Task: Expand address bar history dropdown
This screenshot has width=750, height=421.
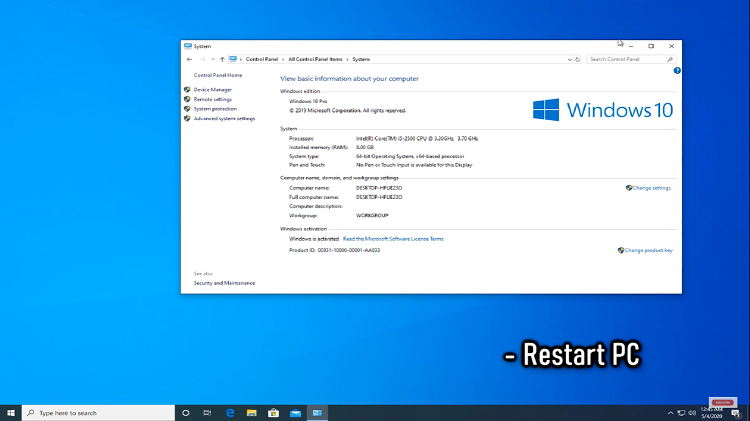Action: click(569, 59)
